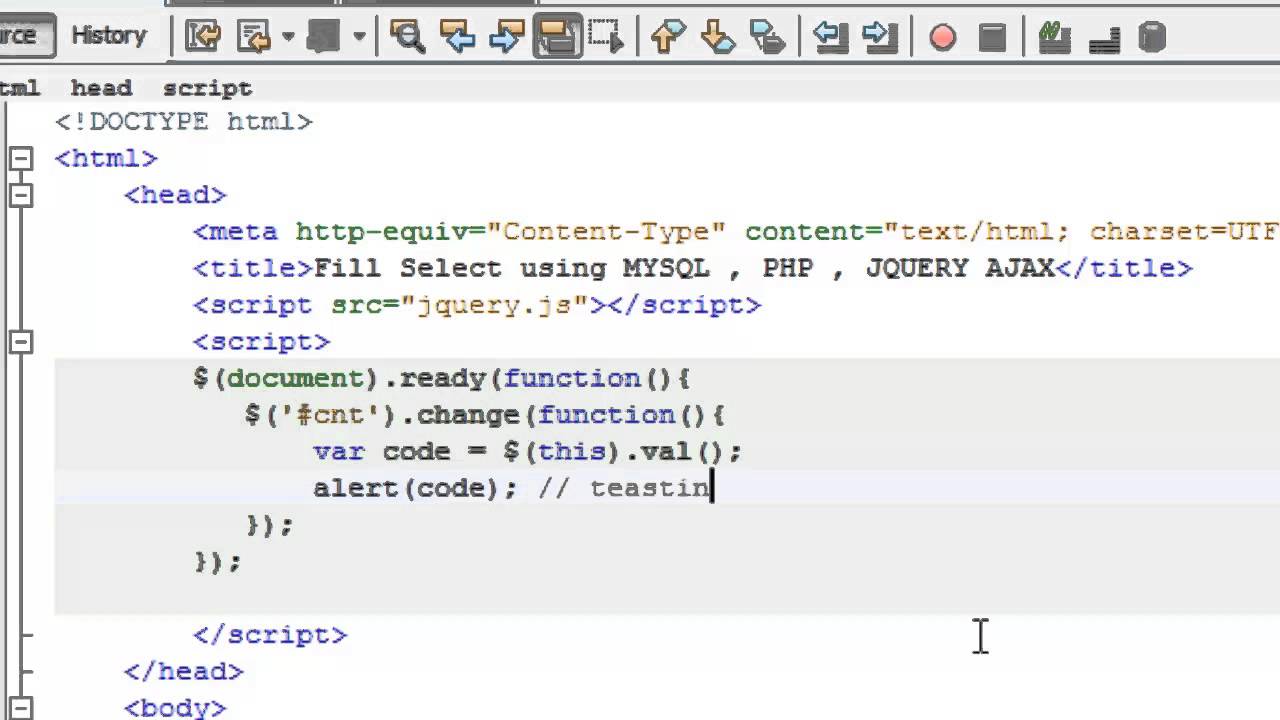Screen dimensions: 1280x720
Task: Click the var code = $(this).val() line
Action: click(x=527, y=452)
